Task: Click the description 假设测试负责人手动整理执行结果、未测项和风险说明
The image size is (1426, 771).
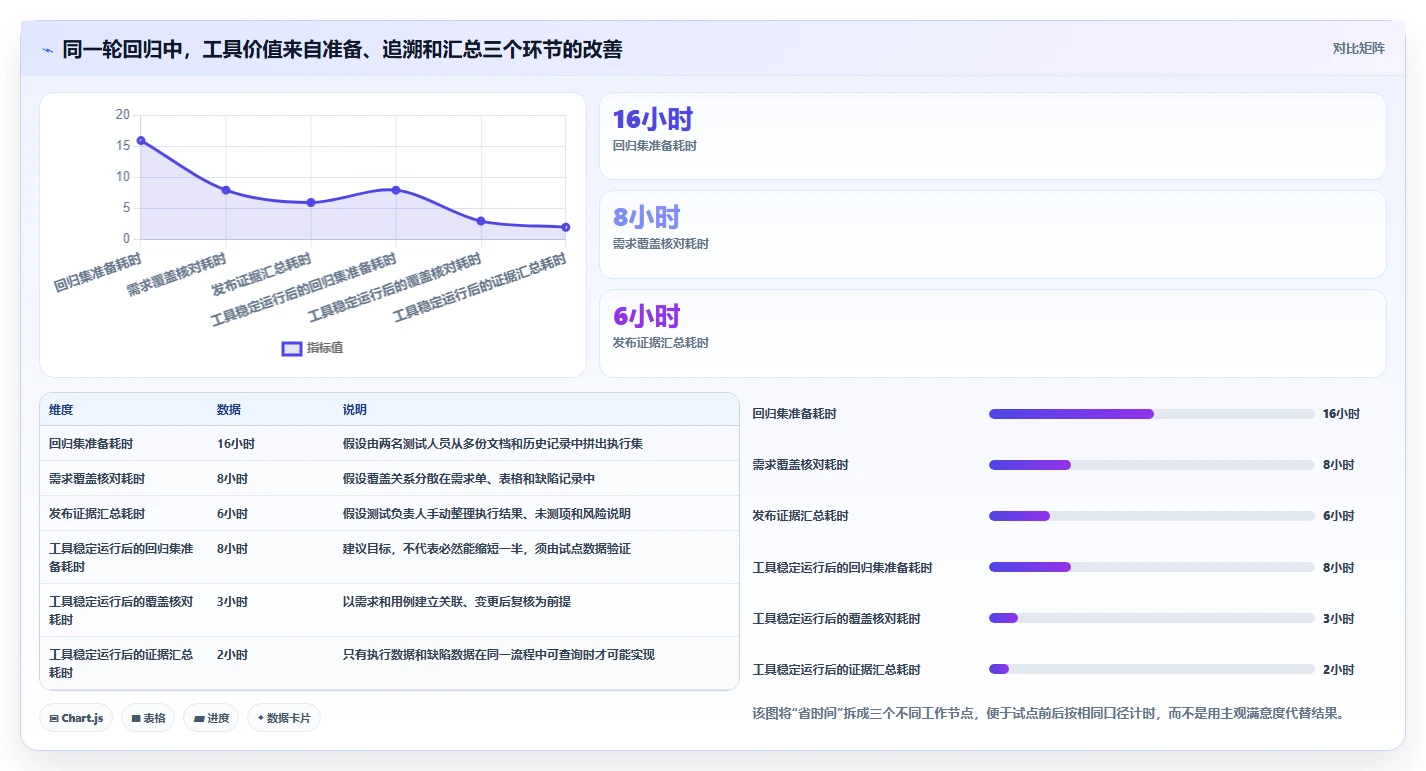Action: (487, 514)
